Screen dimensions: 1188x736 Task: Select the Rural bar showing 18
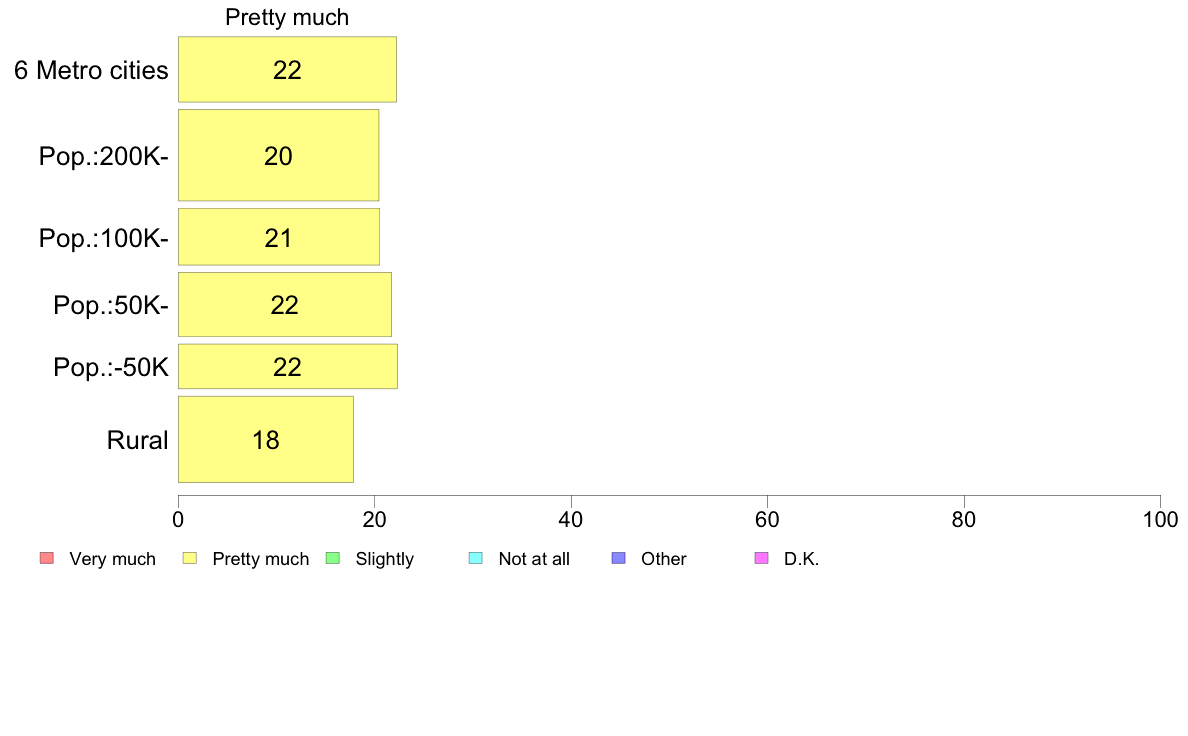(x=266, y=440)
